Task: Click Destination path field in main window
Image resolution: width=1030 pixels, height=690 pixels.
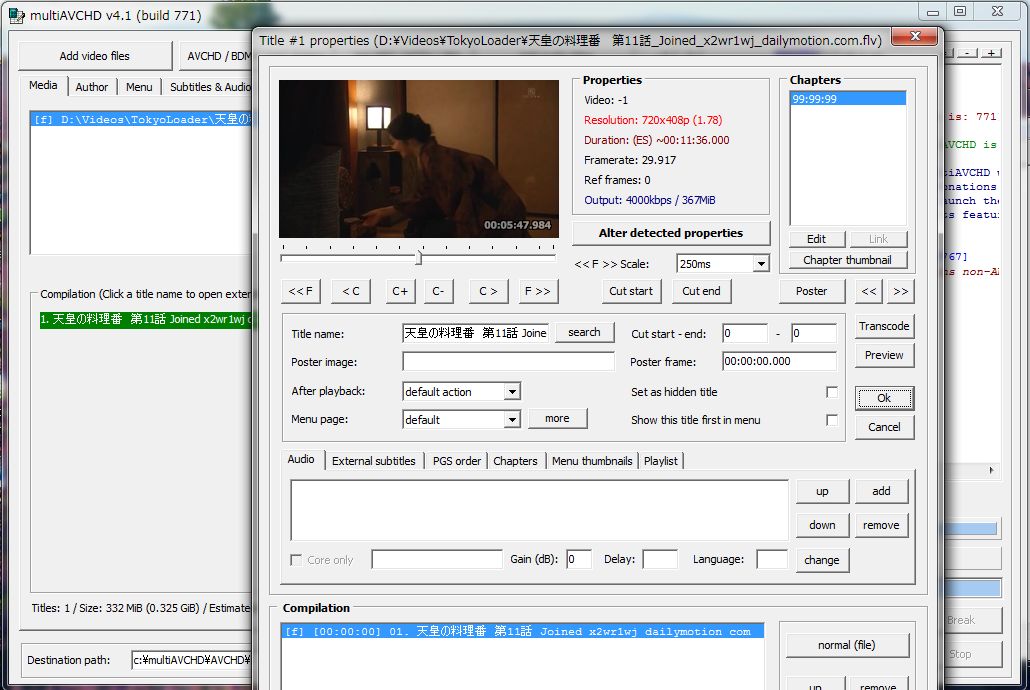Action: [192, 660]
